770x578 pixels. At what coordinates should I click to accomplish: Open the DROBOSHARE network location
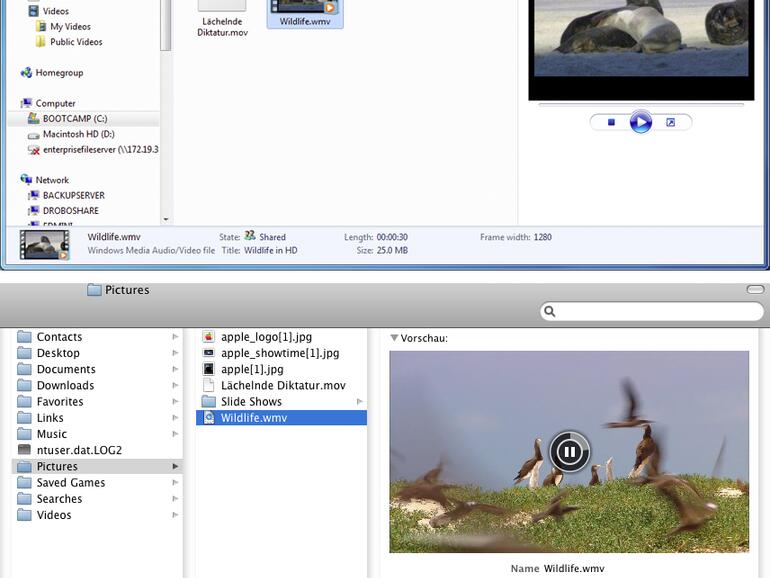tap(70, 211)
